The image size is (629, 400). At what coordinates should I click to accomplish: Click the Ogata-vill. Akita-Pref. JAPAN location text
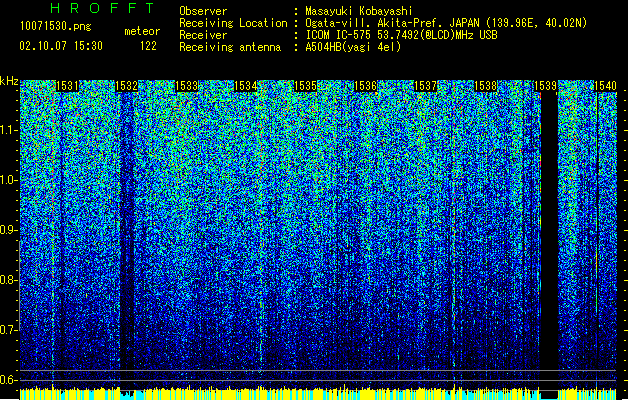(x=446, y=23)
